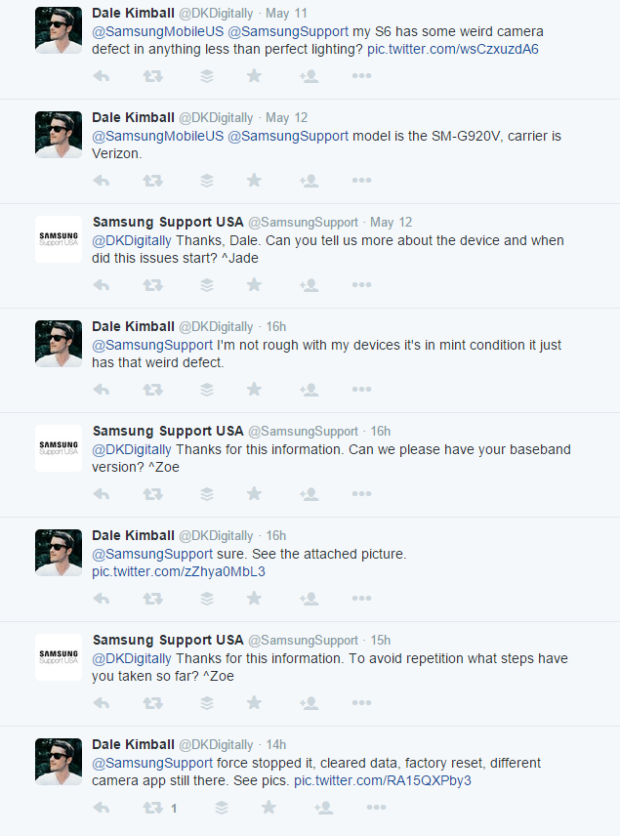620x836 pixels.
Task: Favorite the Jade support reply tweet
Action: point(254,285)
